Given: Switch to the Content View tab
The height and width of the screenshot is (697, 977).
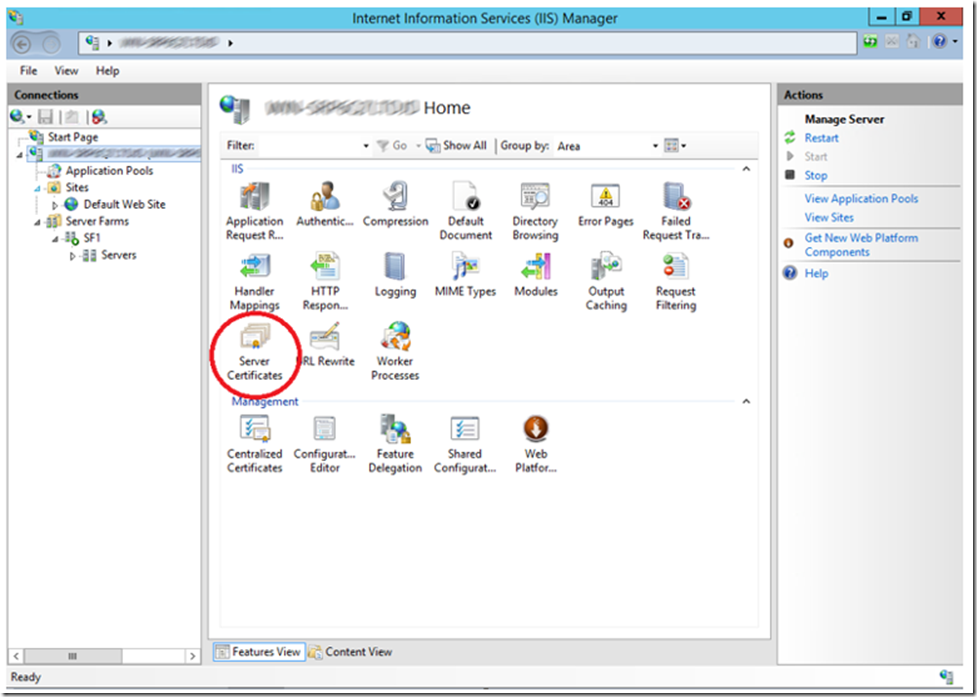Looking at the screenshot, I should point(351,652).
